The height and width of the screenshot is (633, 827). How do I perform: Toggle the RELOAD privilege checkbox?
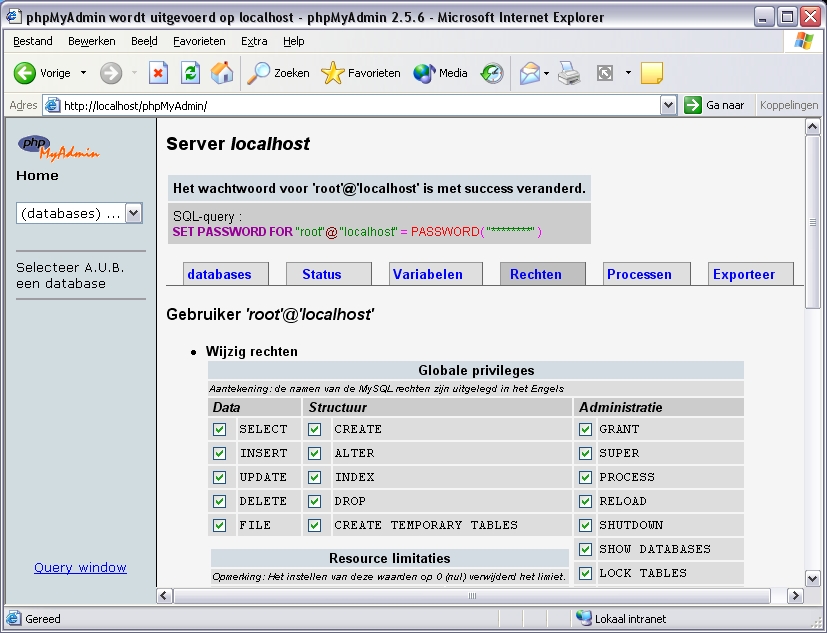coord(585,501)
